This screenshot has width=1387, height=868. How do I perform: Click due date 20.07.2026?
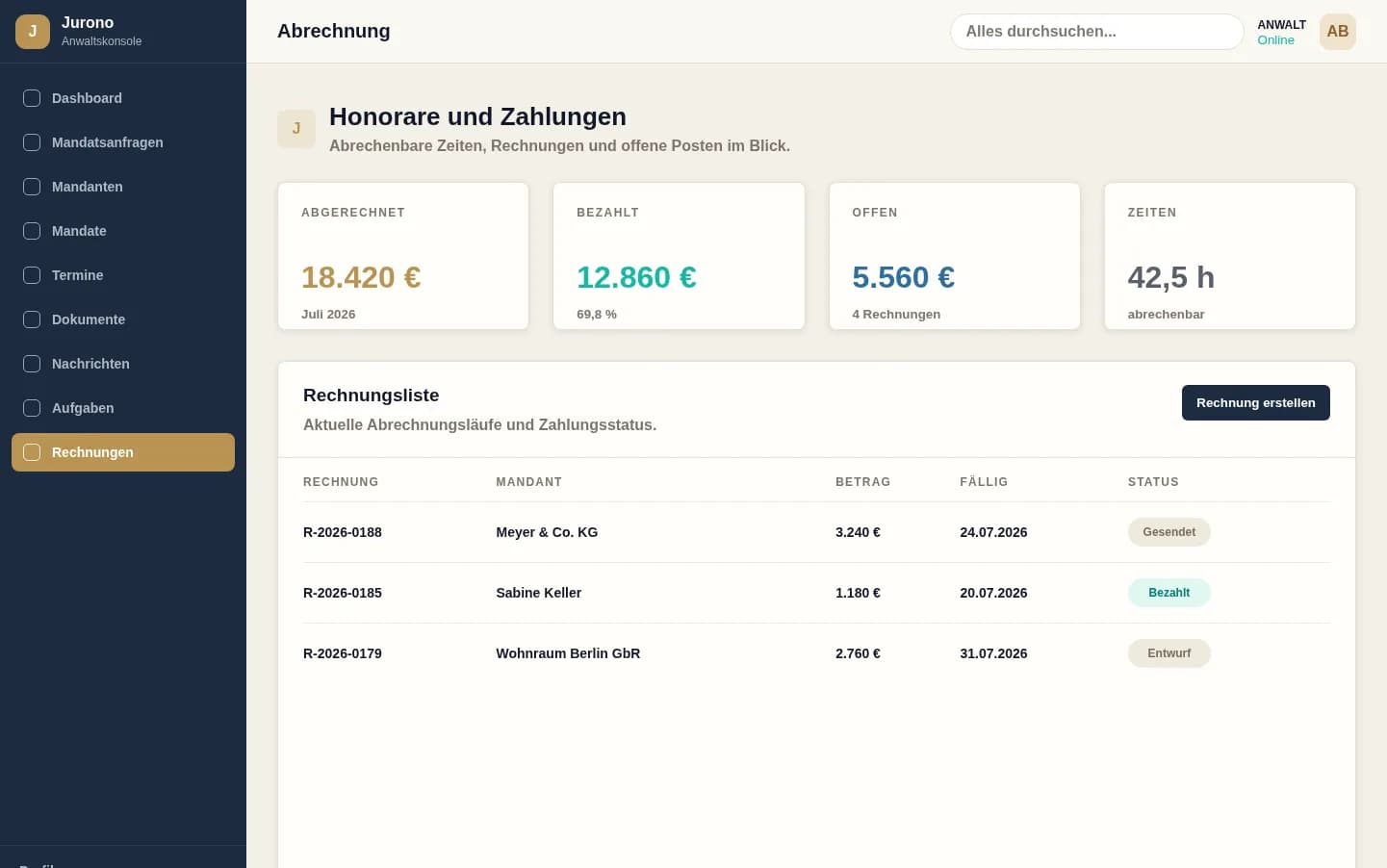pos(993,593)
